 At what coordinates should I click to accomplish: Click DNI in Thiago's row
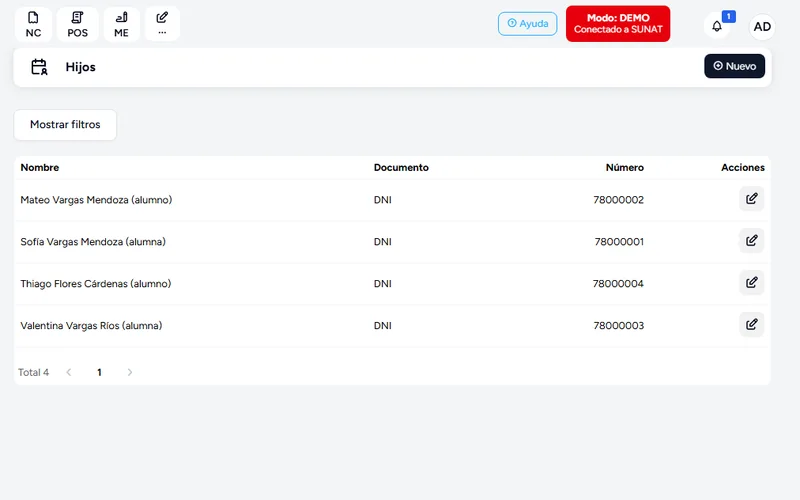383,284
